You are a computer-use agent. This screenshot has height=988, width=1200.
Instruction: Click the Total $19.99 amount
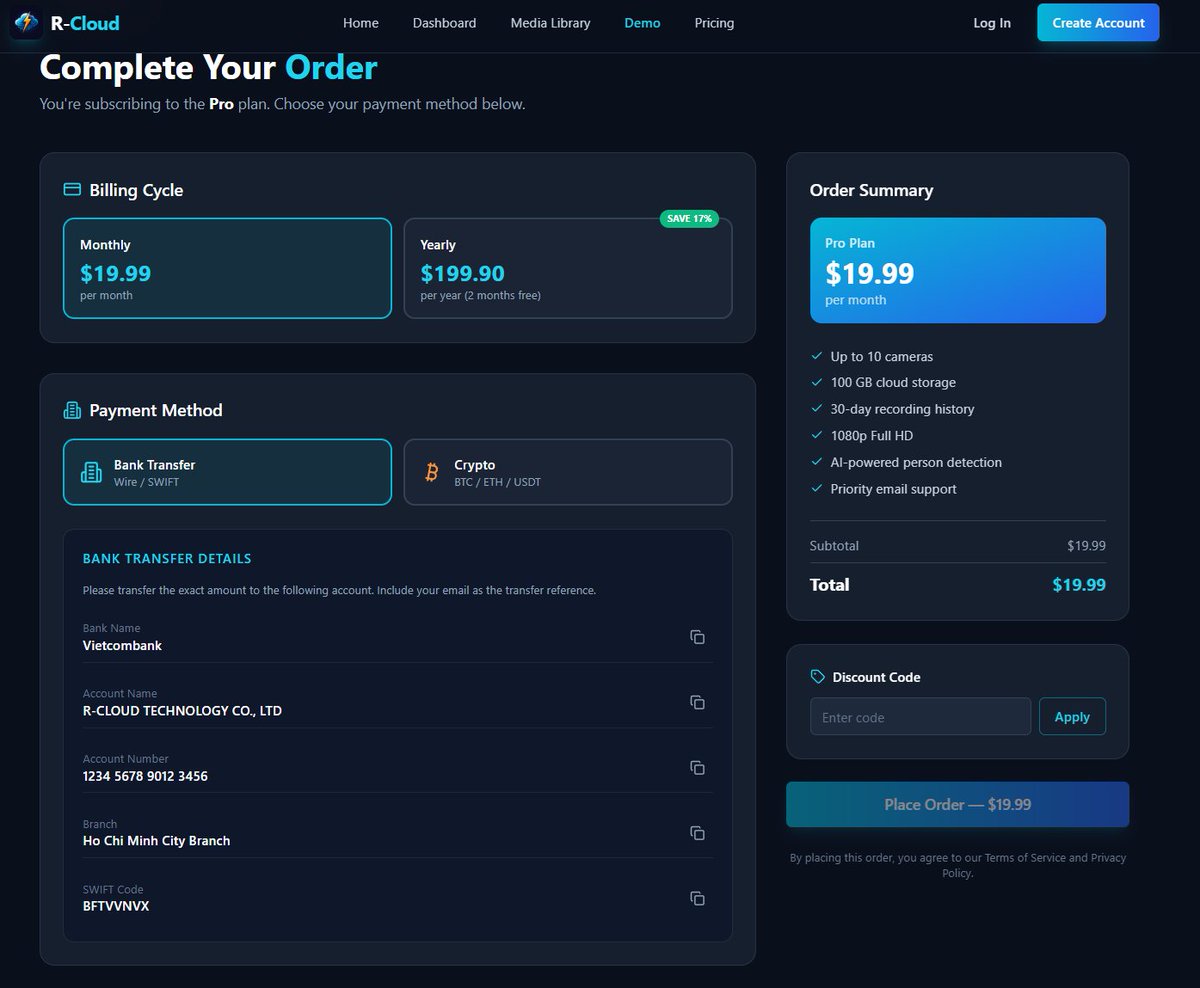[1079, 585]
